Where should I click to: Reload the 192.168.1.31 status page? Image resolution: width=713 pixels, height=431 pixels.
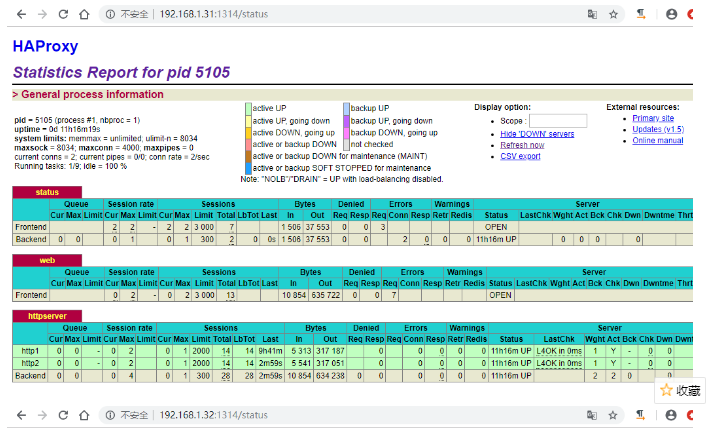(x=63, y=15)
